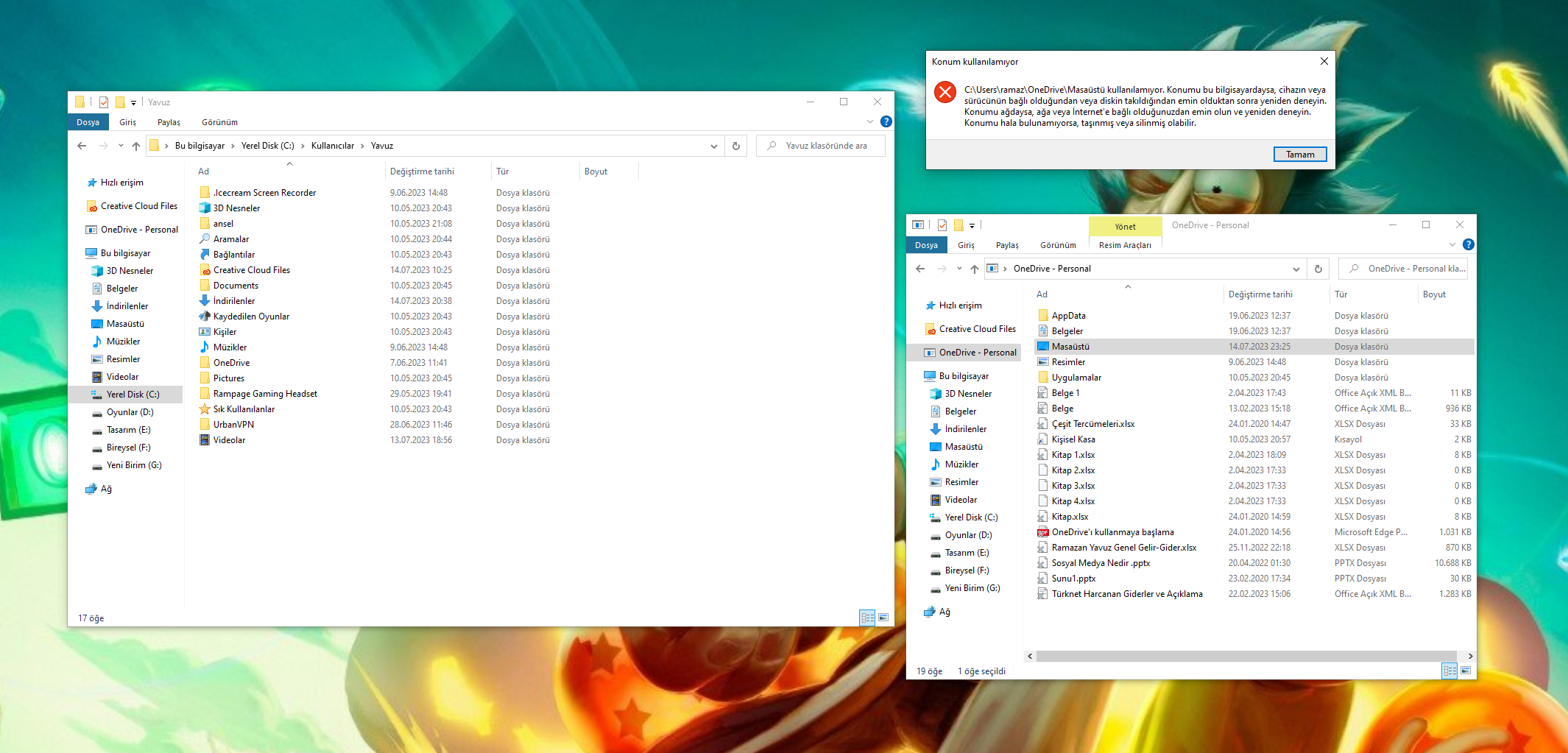Screen dimensions: 1568x753
Task: Select Creative Cloud Files folder icon in file list
Action: (205, 269)
